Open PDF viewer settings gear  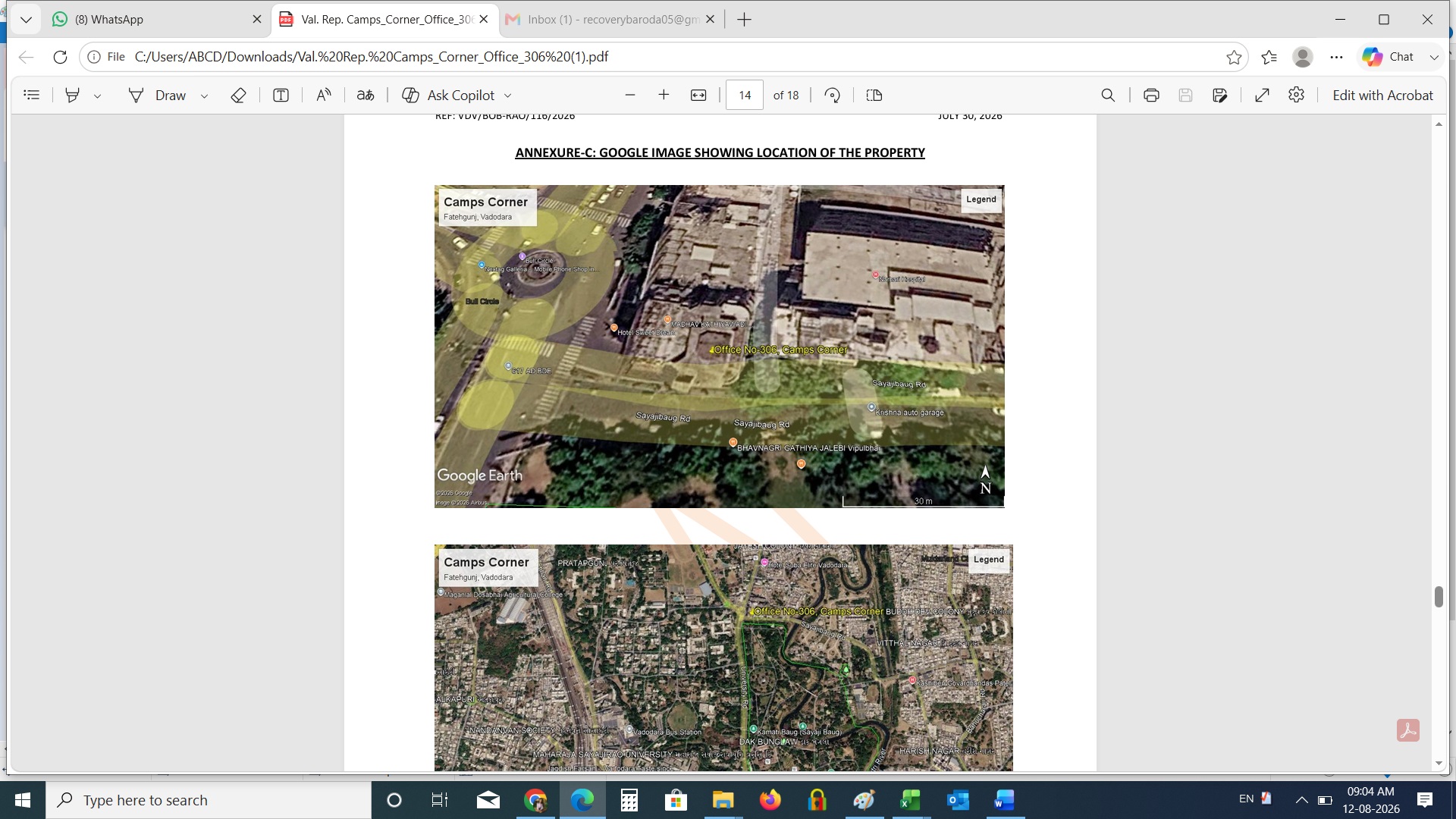coord(1297,95)
